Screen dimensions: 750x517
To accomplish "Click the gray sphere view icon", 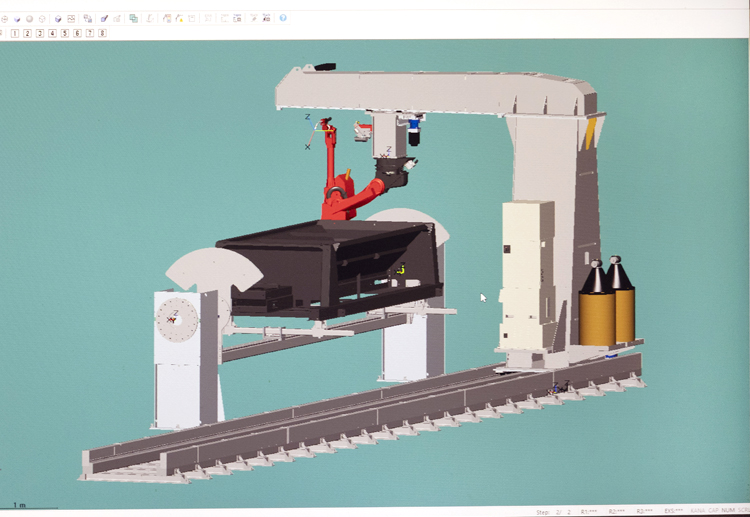I will (x=29, y=18).
